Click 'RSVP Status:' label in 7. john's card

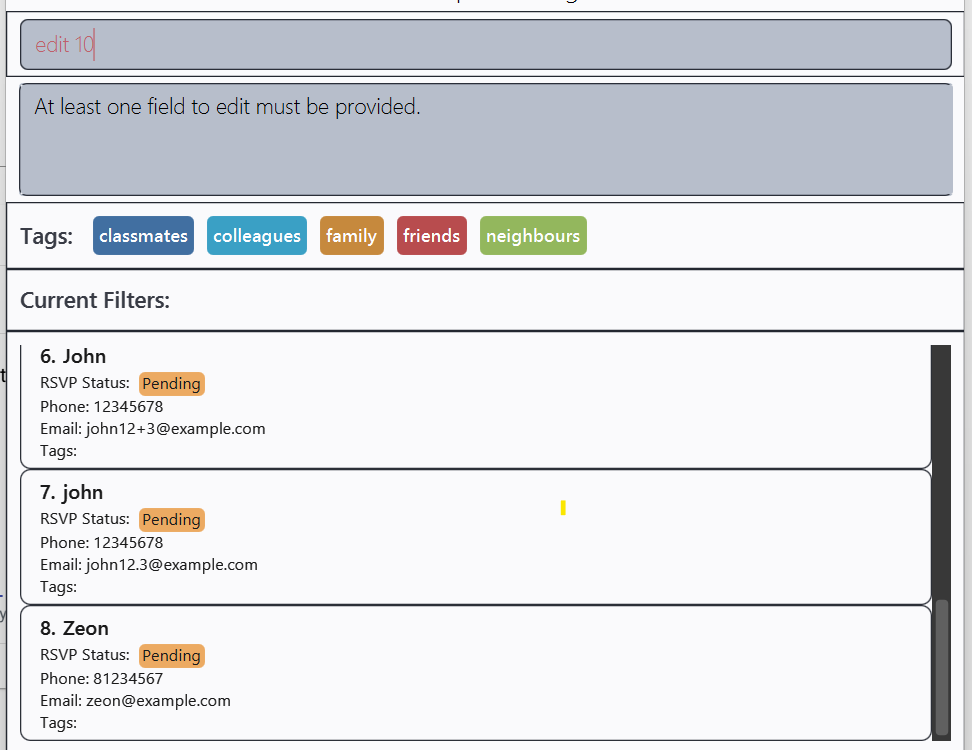pyautogui.click(x=85, y=519)
